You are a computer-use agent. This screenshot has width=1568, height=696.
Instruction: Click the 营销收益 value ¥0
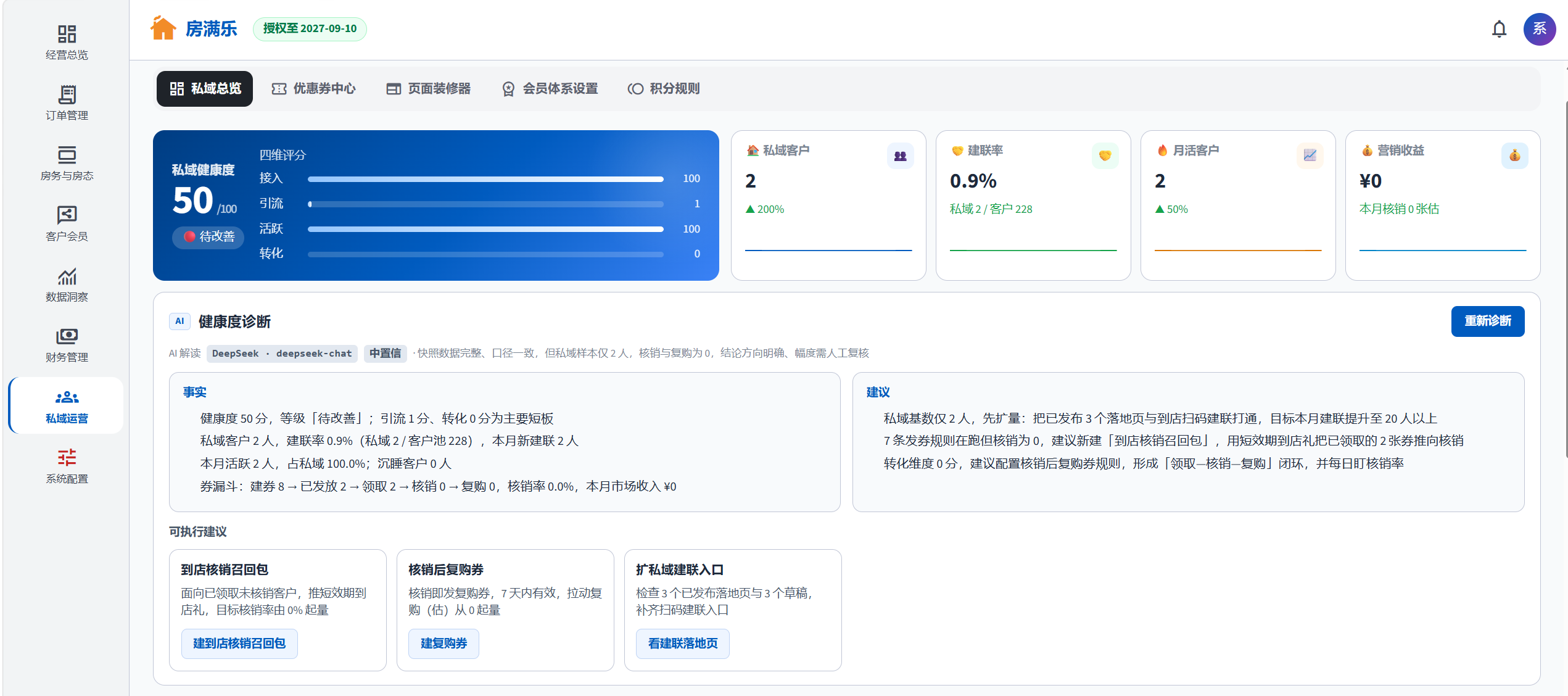coord(1371,181)
